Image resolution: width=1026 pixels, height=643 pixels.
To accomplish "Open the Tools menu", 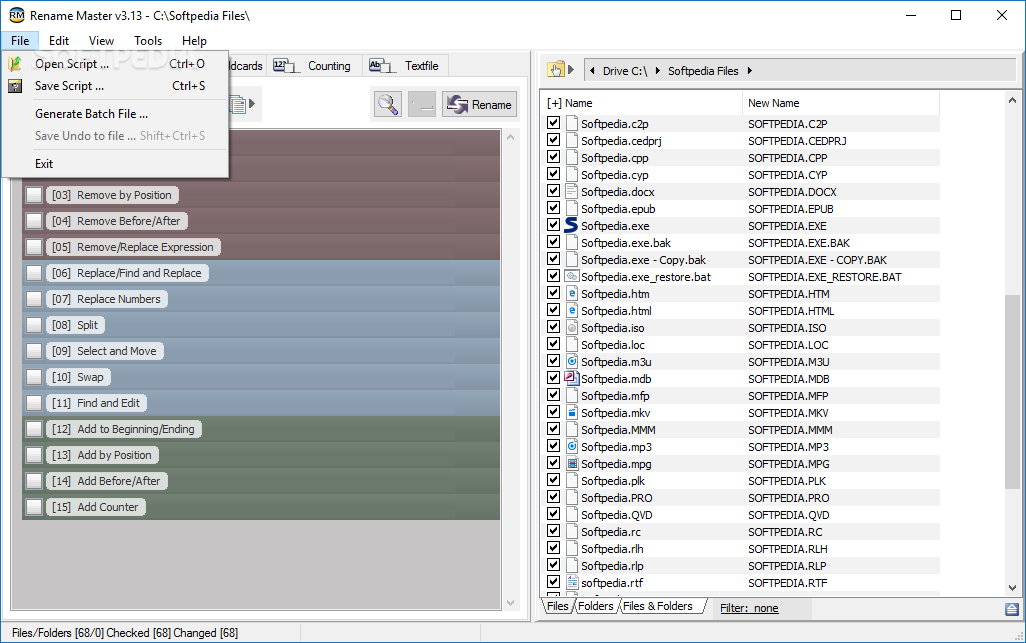I will 148,41.
